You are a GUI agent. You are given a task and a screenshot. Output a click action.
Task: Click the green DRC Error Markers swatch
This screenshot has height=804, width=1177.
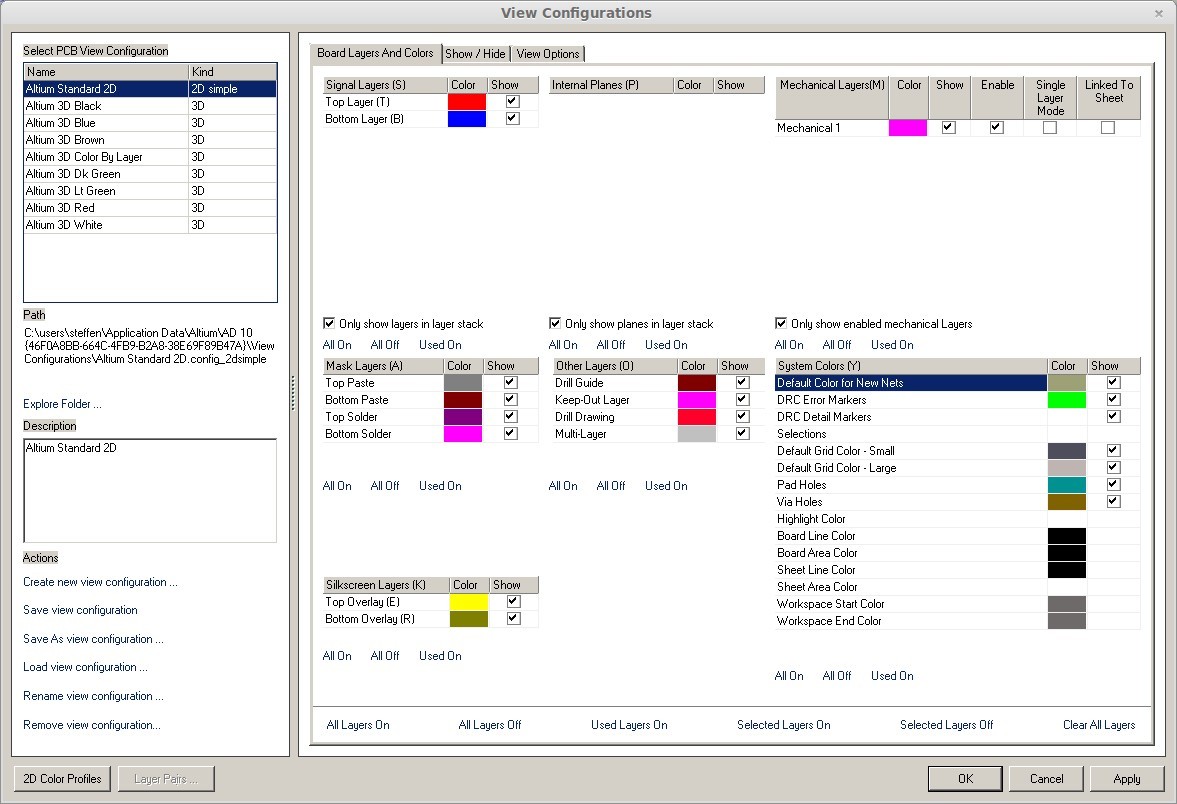click(x=1067, y=399)
